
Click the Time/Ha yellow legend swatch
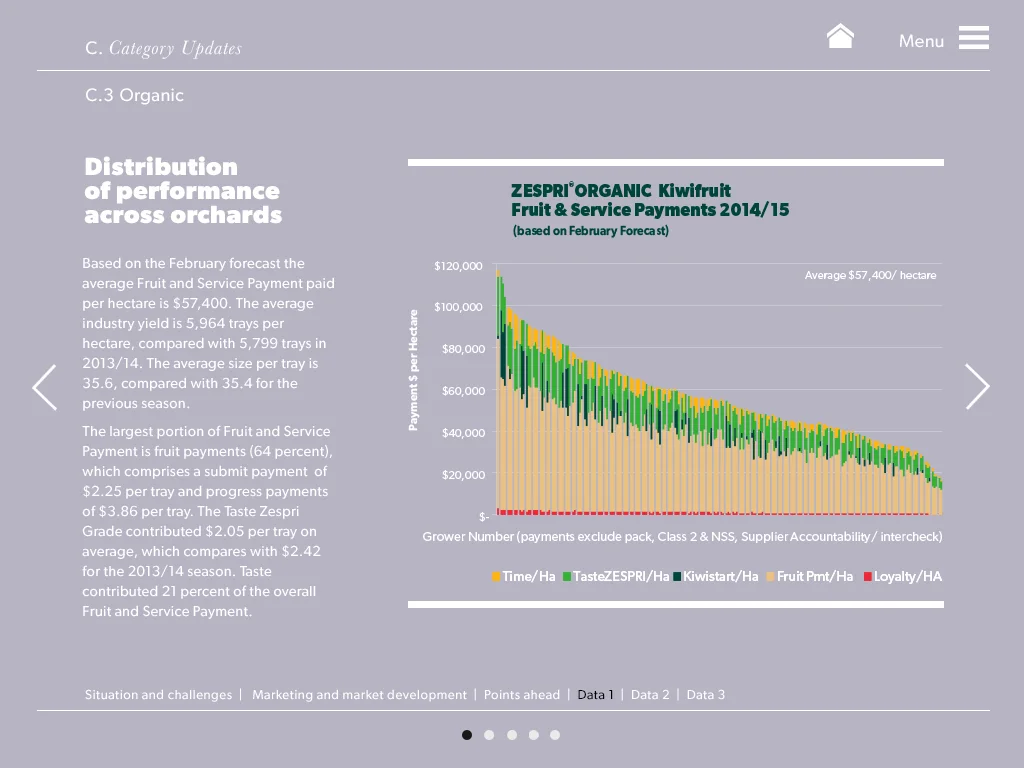[496, 577]
